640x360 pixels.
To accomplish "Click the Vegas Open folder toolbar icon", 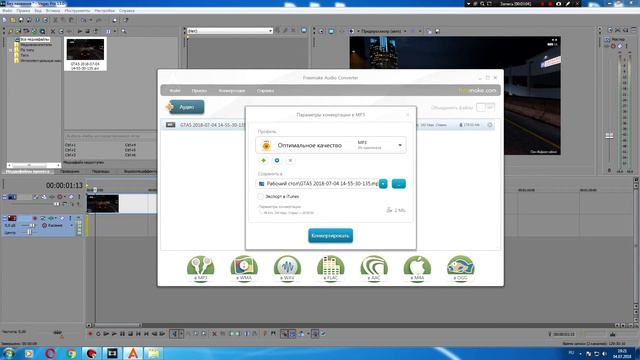I will click(x=13, y=20).
